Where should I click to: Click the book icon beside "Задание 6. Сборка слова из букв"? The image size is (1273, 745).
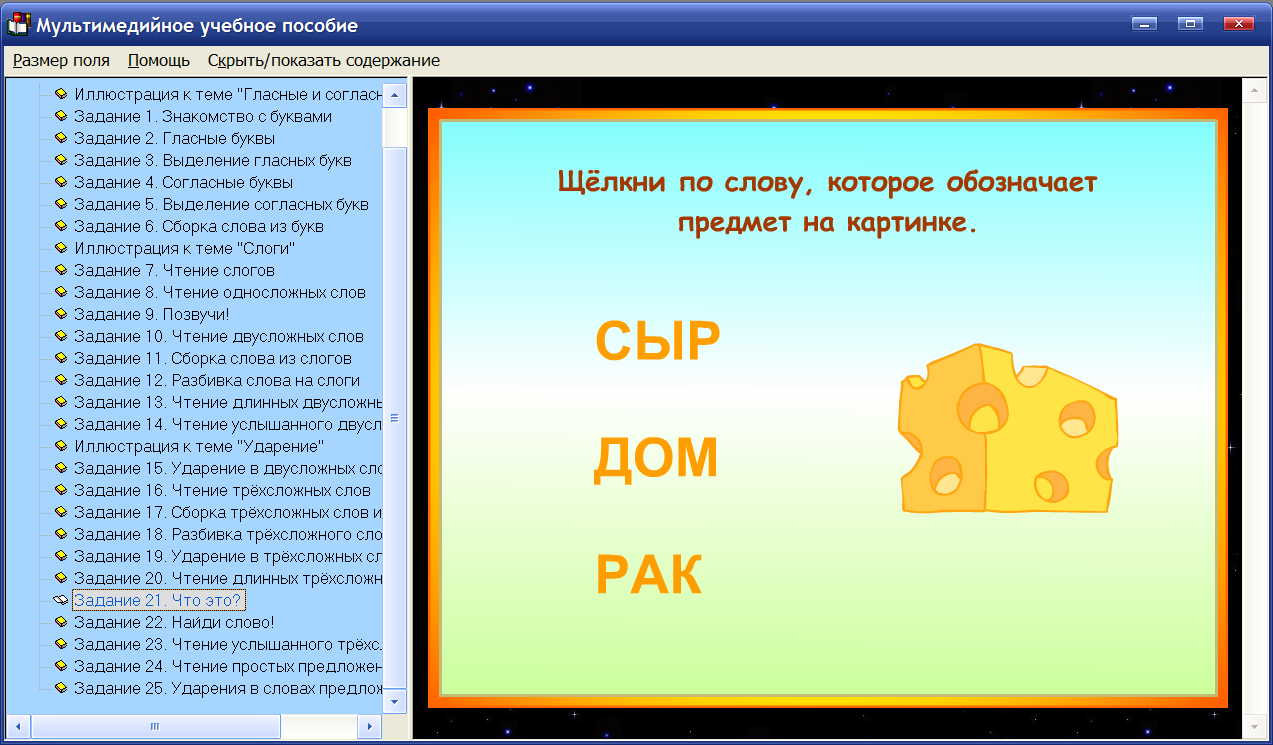click(x=61, y=225)
